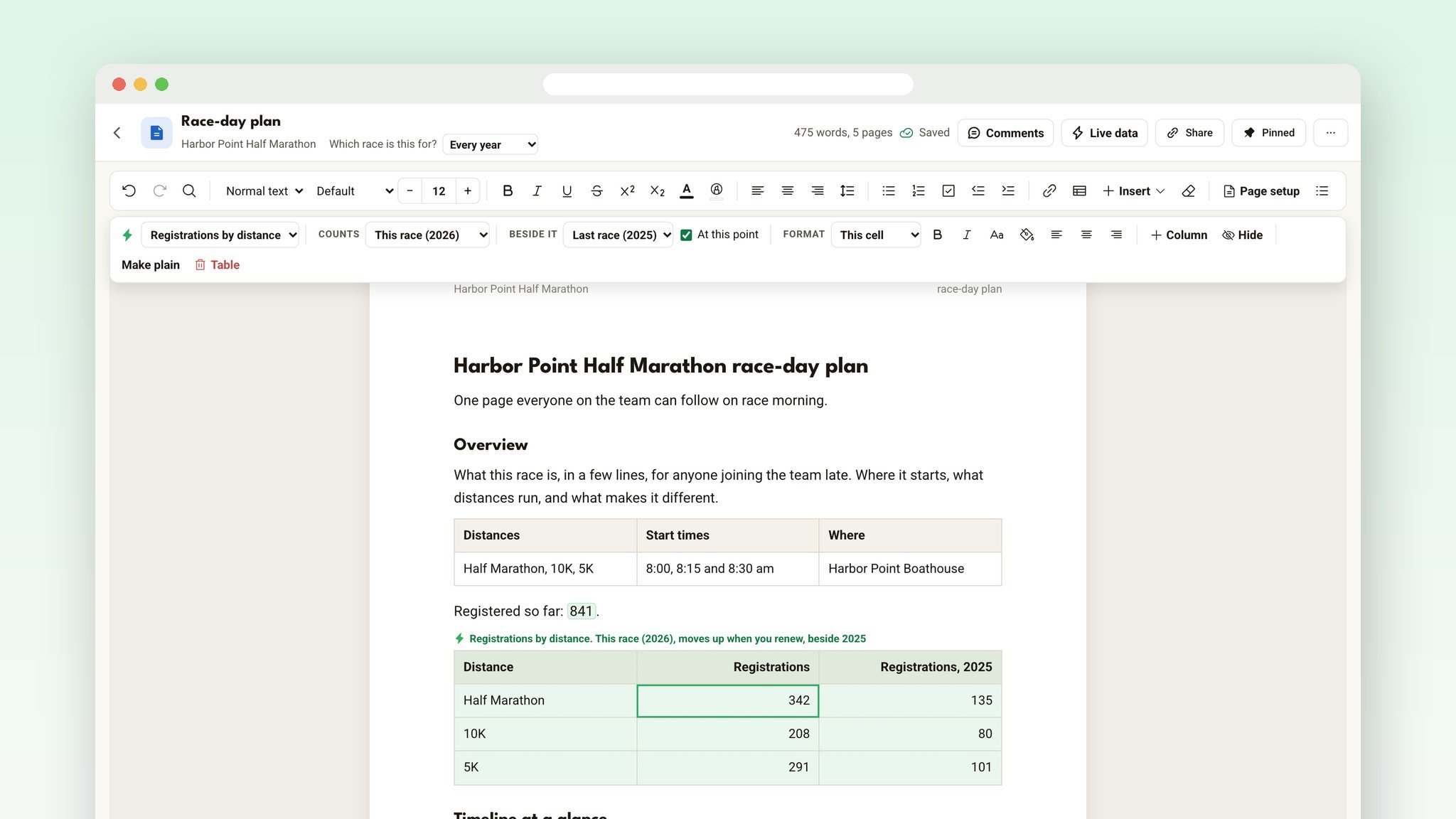Viewport: 1456px width, 819px height.
Task: Open line spacing options
Action: tap(847, 191)
